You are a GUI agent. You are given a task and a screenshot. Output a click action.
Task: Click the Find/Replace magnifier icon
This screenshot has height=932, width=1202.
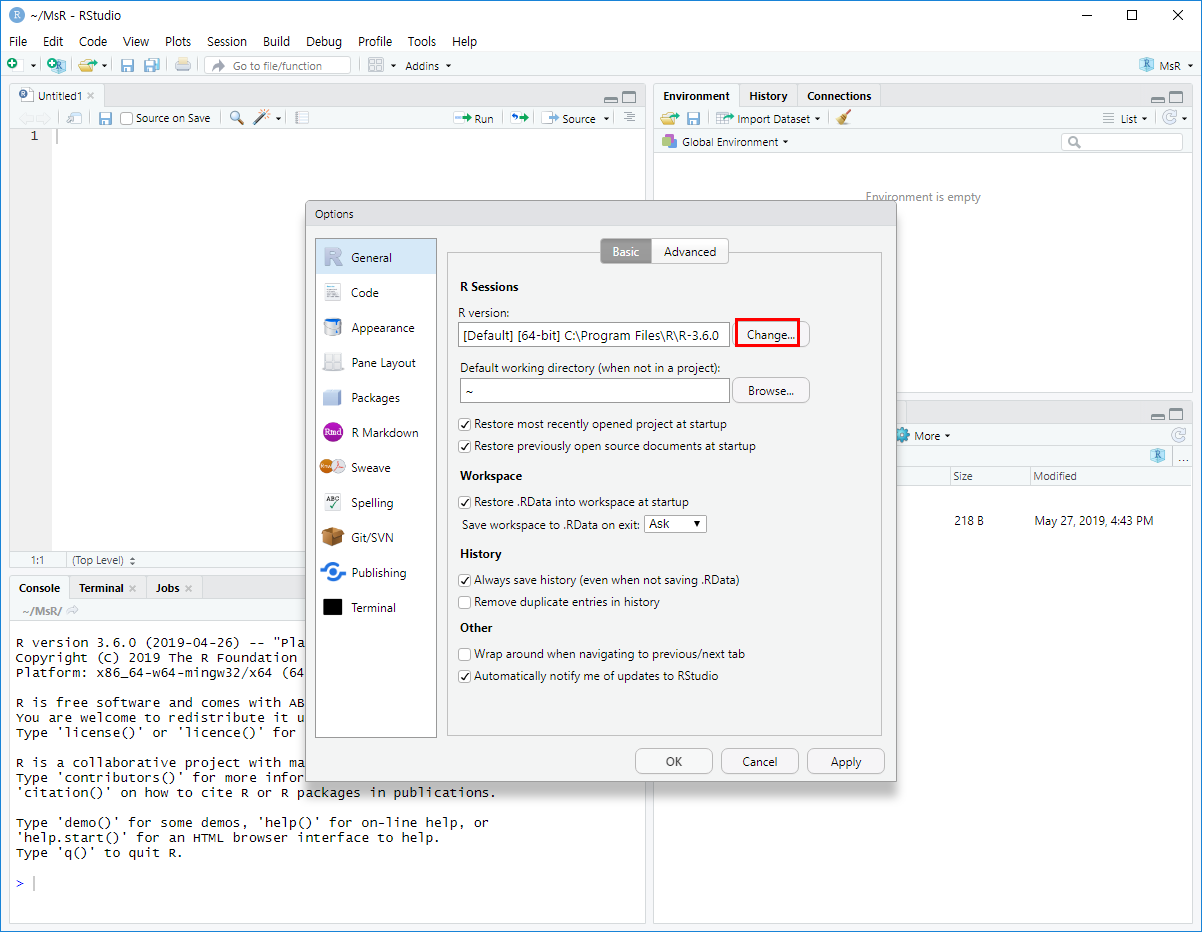coord(236,118)
